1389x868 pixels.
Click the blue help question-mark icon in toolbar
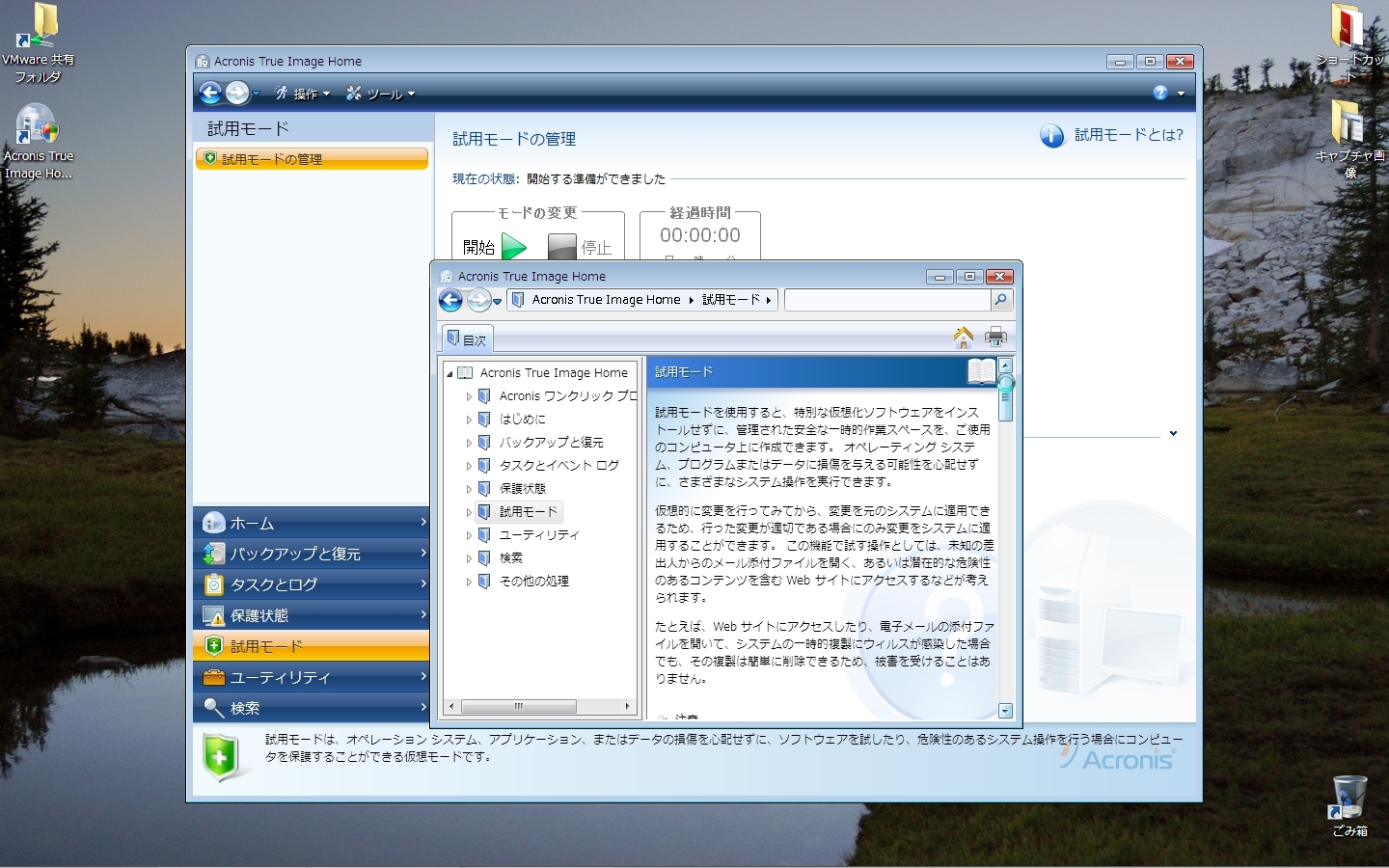point(1160,93)
